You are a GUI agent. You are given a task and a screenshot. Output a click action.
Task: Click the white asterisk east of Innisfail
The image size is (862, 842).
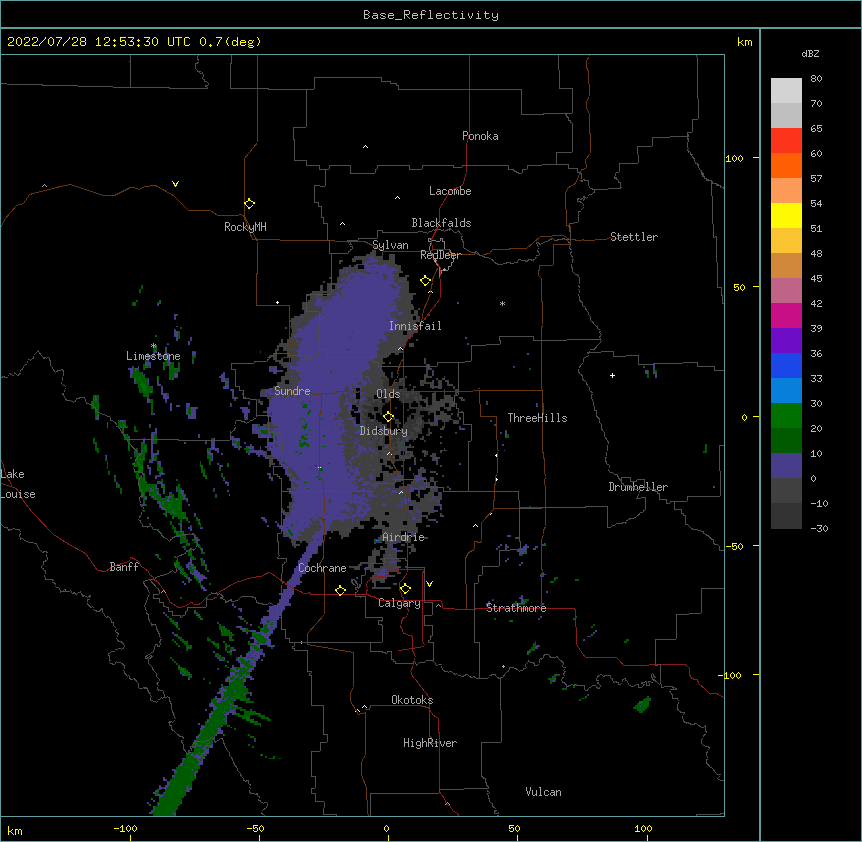click(502, 303)
